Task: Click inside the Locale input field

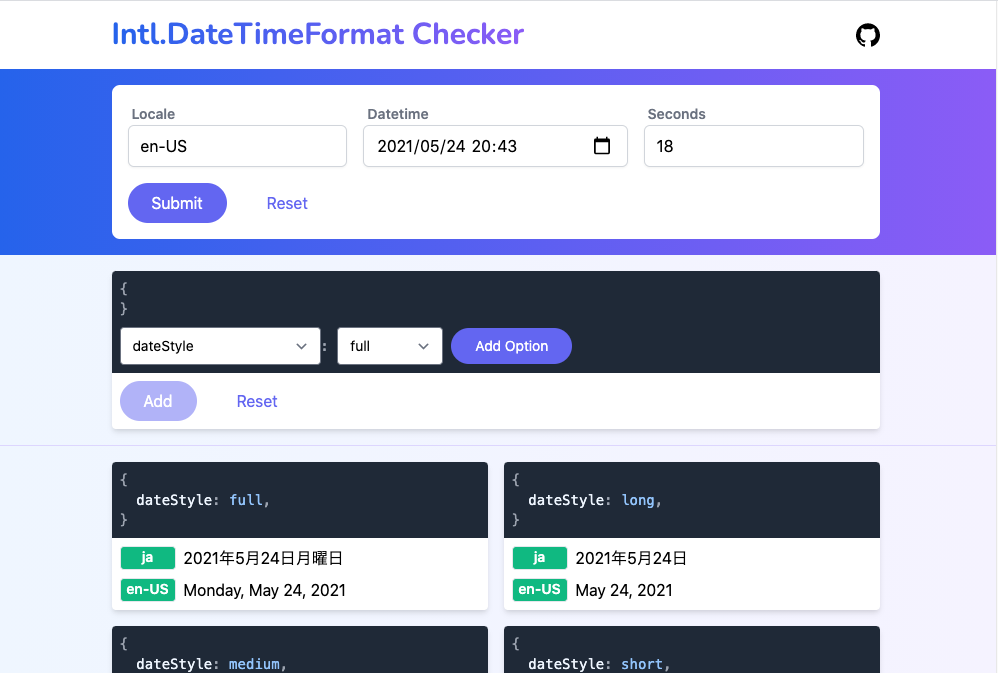Action: (237, 146)
